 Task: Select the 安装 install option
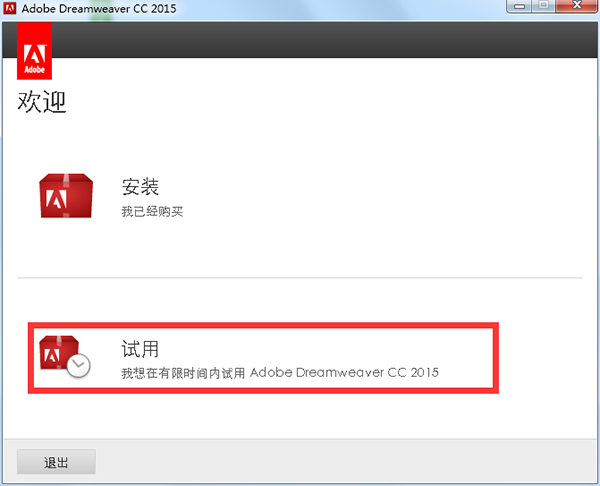pyautogui.click(x=140, y=186)
